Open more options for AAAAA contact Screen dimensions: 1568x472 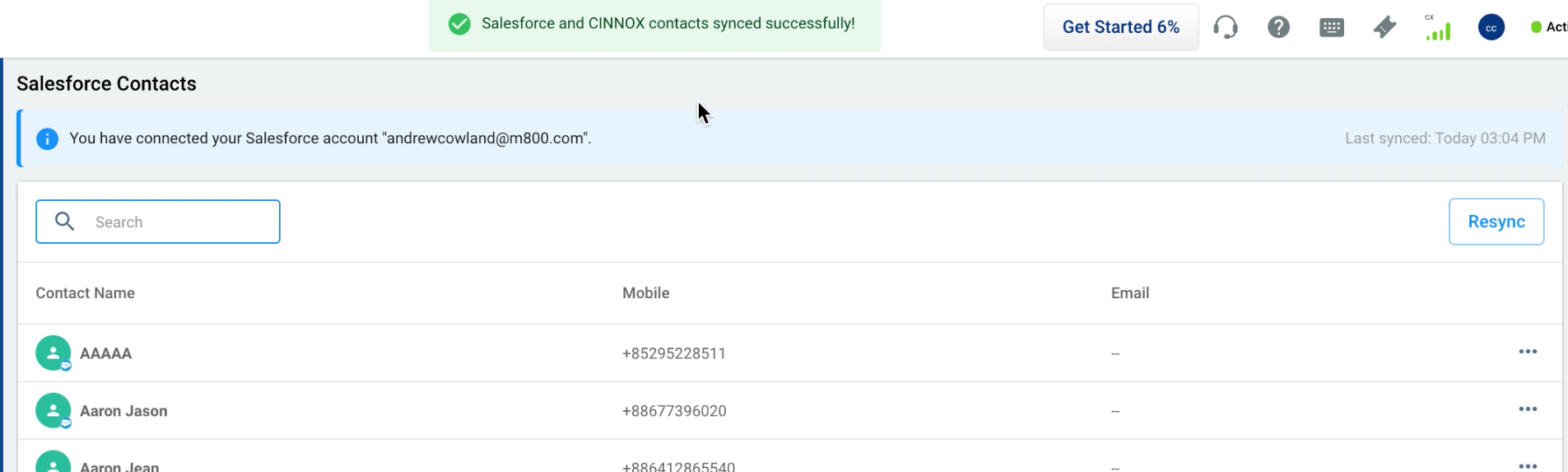pos(1528,352)
